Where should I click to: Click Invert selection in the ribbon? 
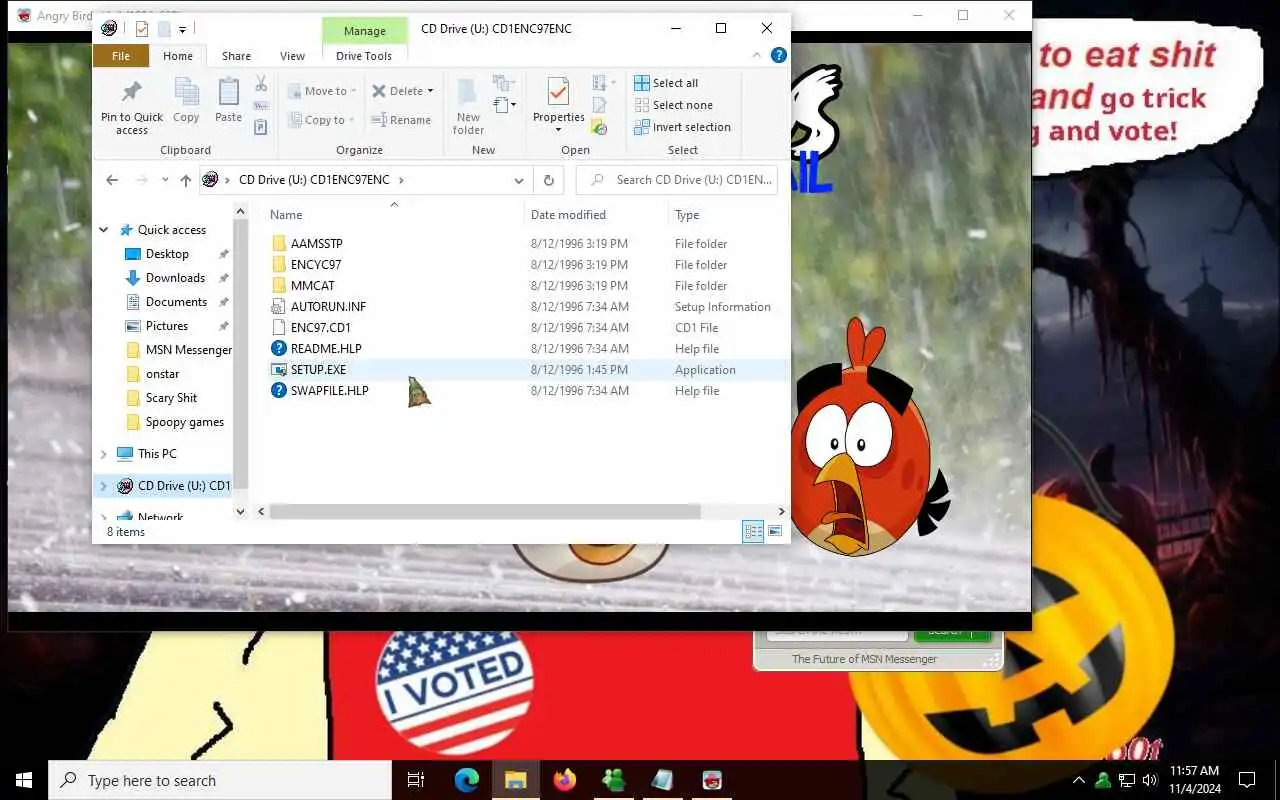[682, 127]
